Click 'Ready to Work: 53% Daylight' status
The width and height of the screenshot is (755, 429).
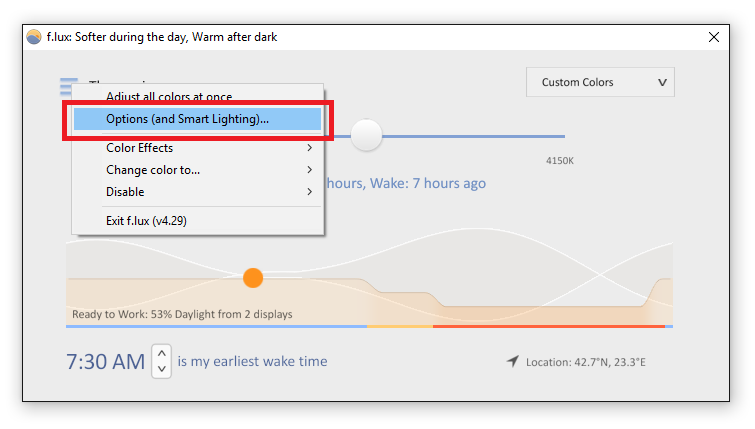(182, 314)
